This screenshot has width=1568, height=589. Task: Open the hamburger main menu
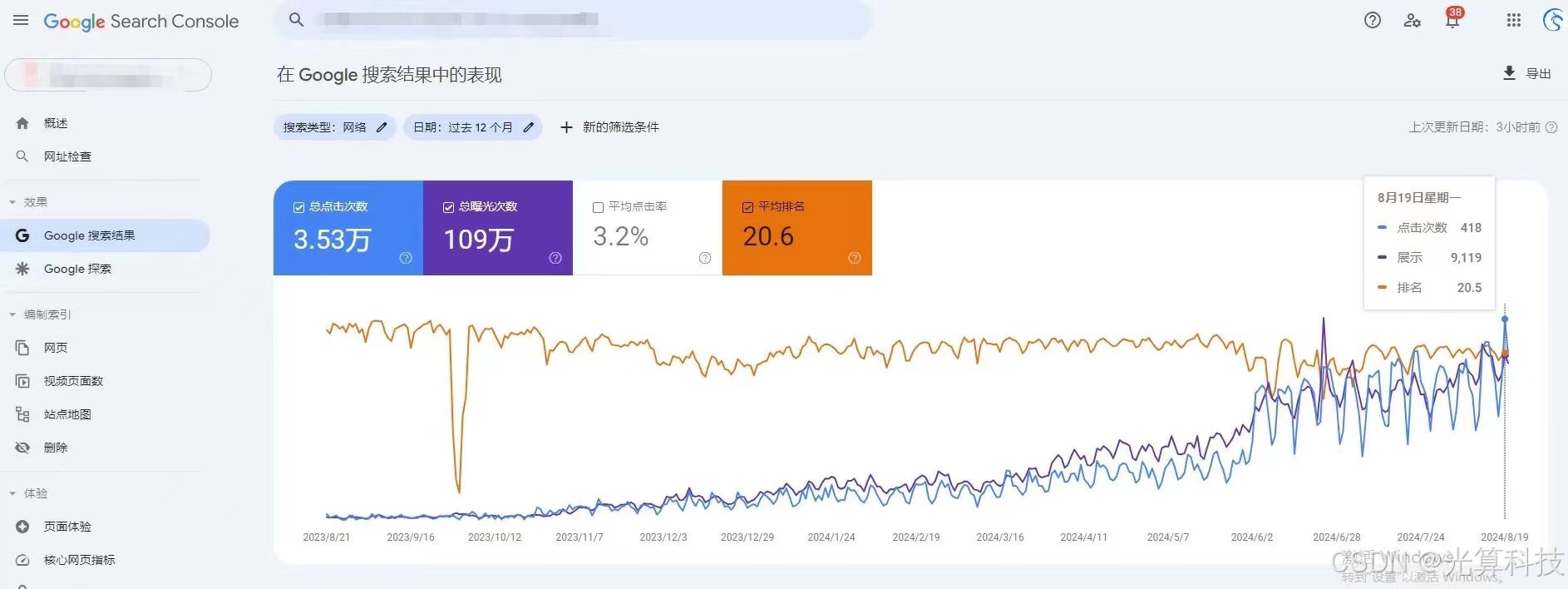[21, 20]
